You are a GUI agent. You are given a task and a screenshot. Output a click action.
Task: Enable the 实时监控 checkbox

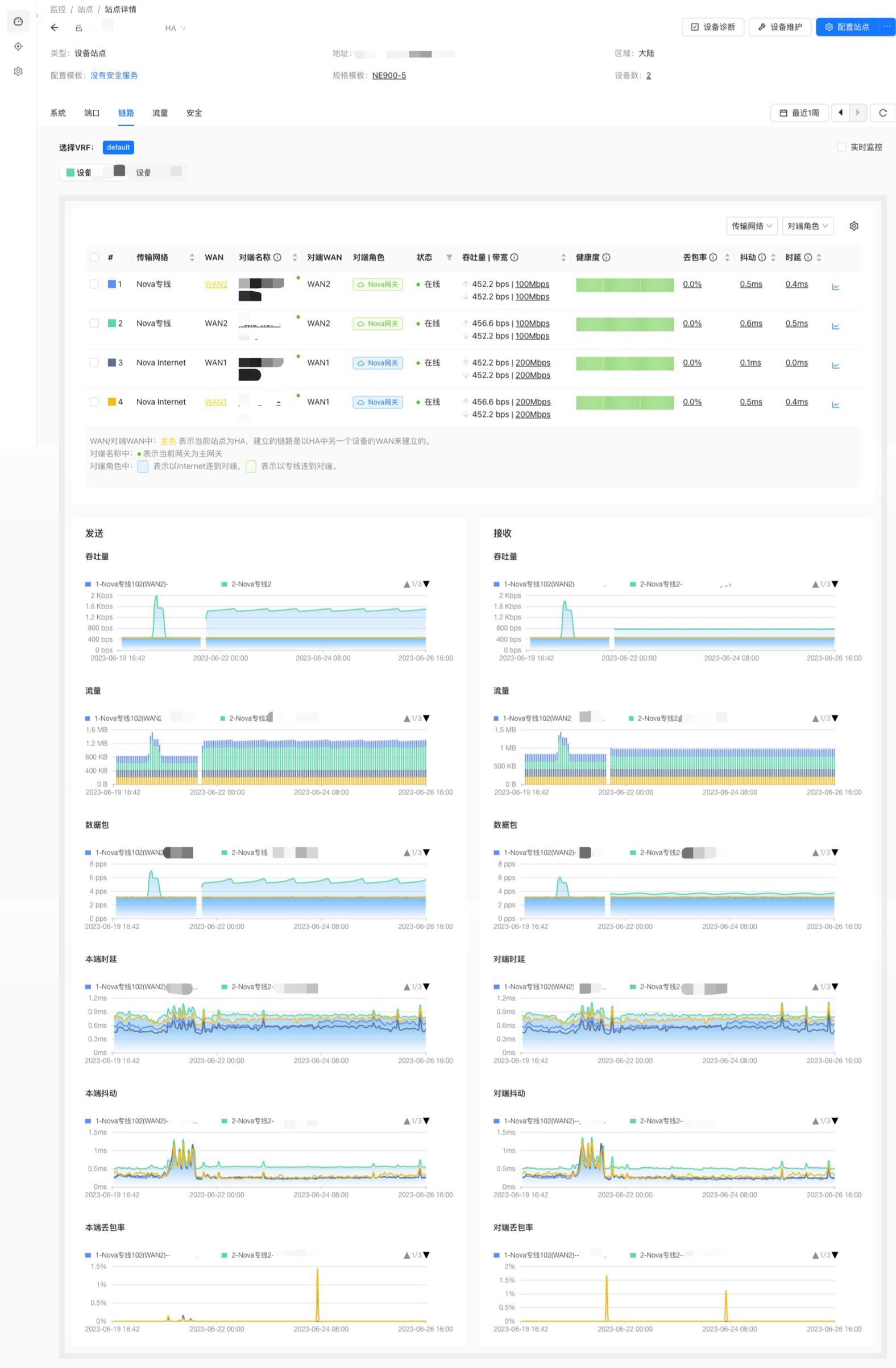point(841,147)
